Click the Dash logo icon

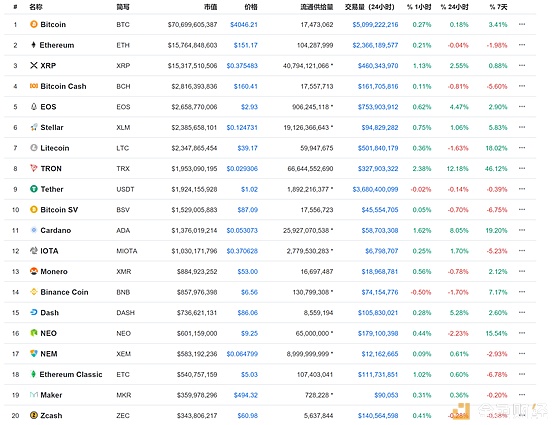pos(34,312)
